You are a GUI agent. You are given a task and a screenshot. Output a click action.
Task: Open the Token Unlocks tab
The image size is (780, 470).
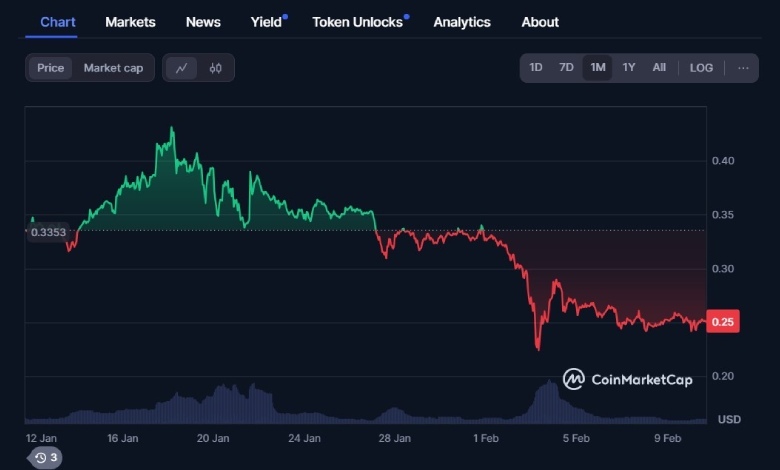[358, 22]
